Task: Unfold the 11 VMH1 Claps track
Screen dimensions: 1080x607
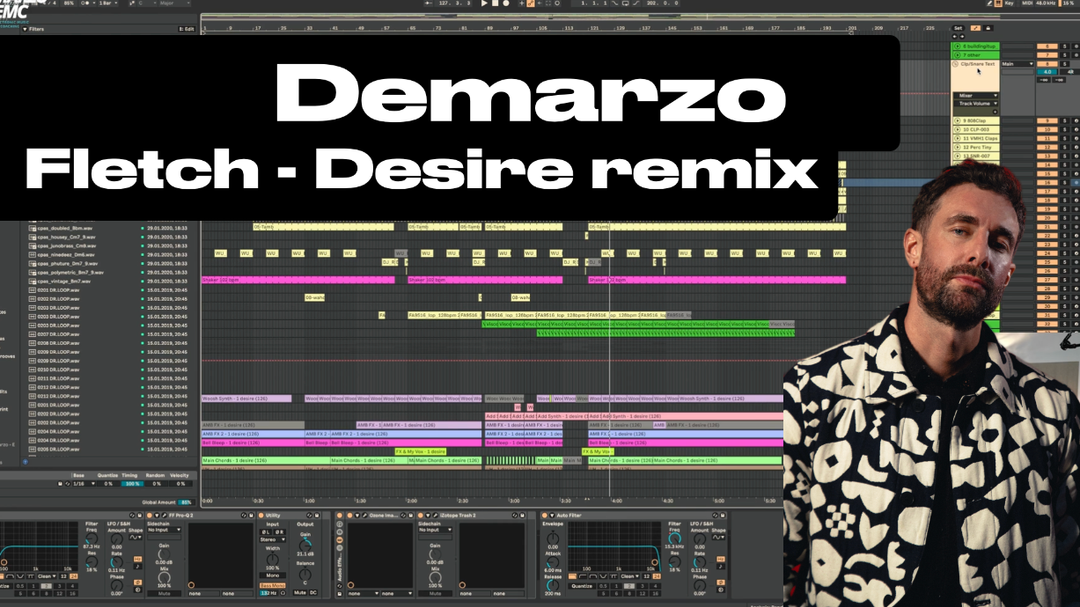Action: (x=957, y=138)
